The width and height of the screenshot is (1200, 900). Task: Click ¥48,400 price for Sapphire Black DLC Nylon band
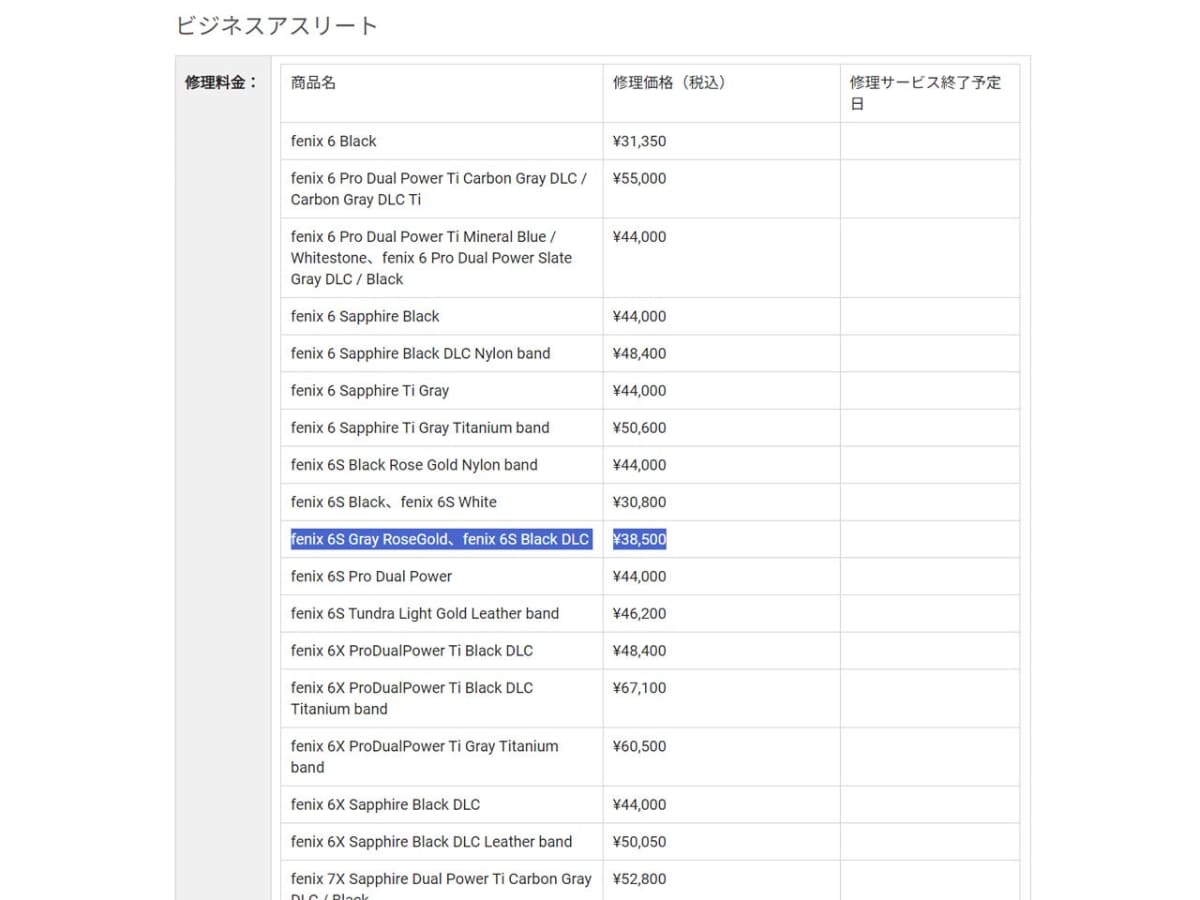tap(639, 353)
